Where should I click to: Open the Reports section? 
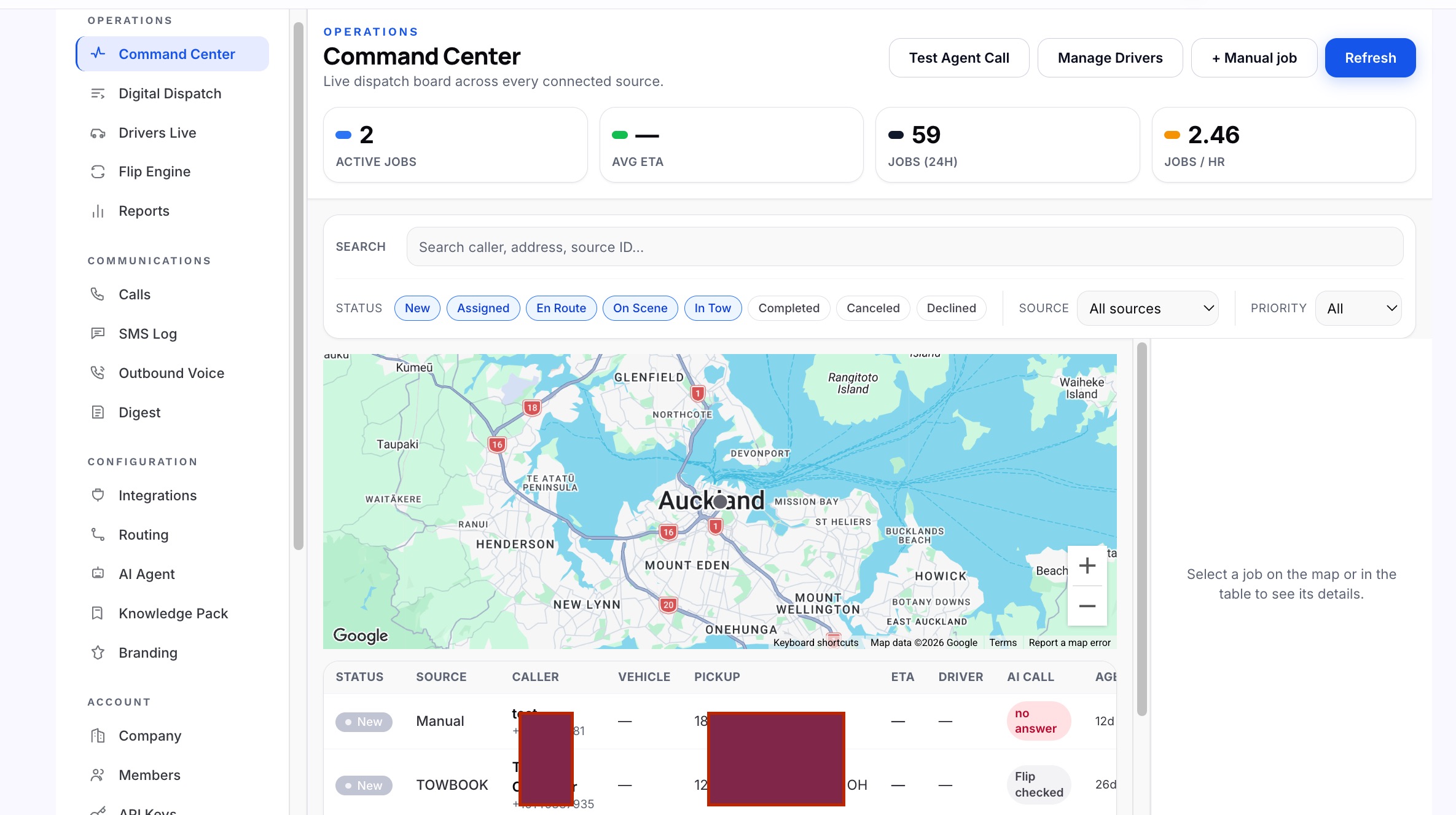[x=172, y=211]
